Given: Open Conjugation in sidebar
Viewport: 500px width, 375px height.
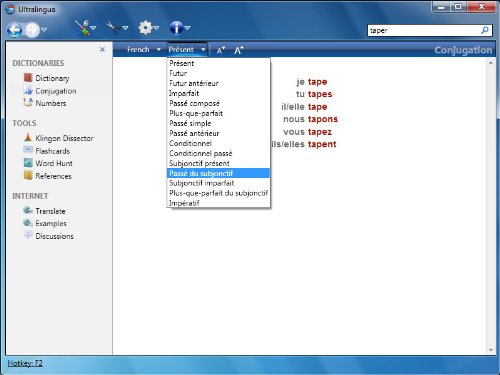Looking at the screenshot, I should pos(56,91).
